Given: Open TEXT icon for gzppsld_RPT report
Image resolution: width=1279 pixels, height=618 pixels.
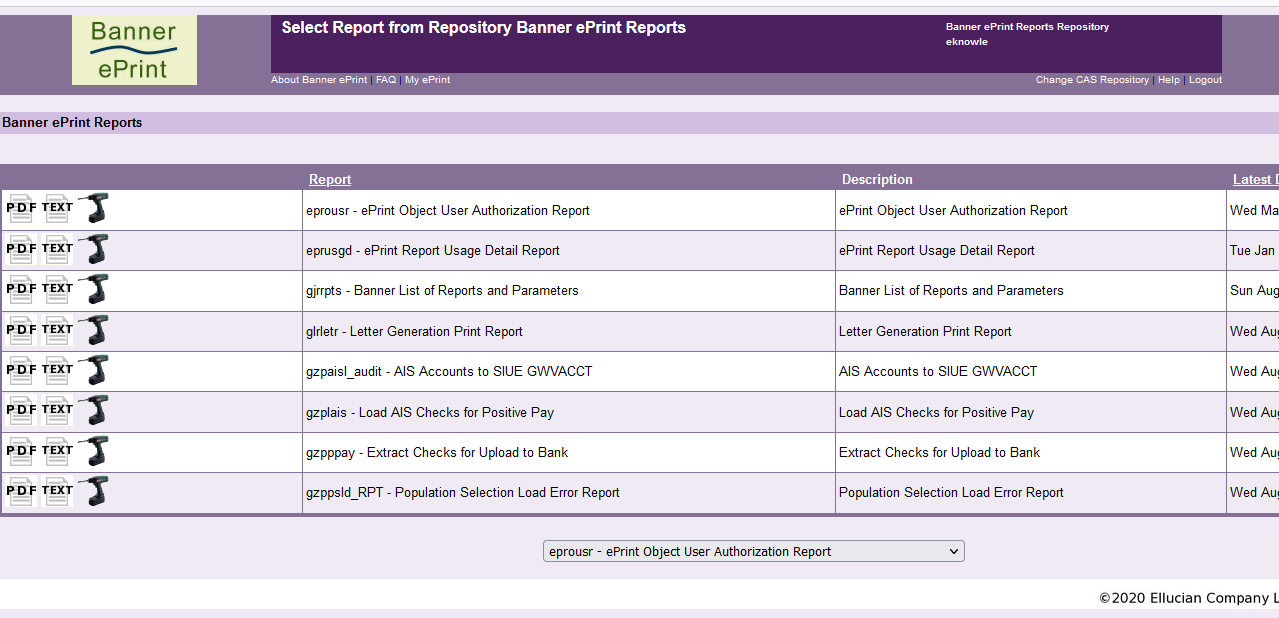Looking at the screenshot, I should point(58,491).
